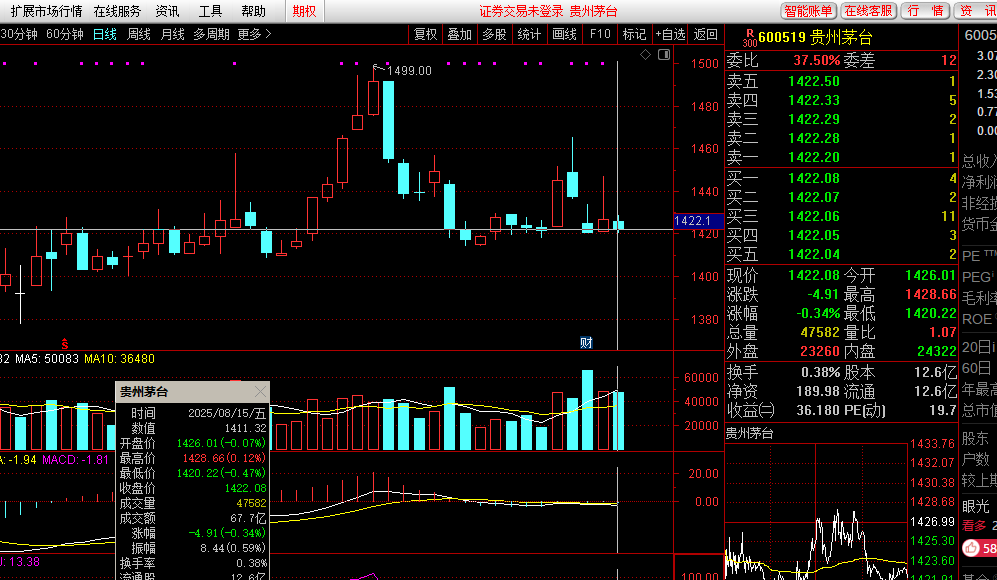Open the 多股 multi-stock view

[x=494, y=34]
